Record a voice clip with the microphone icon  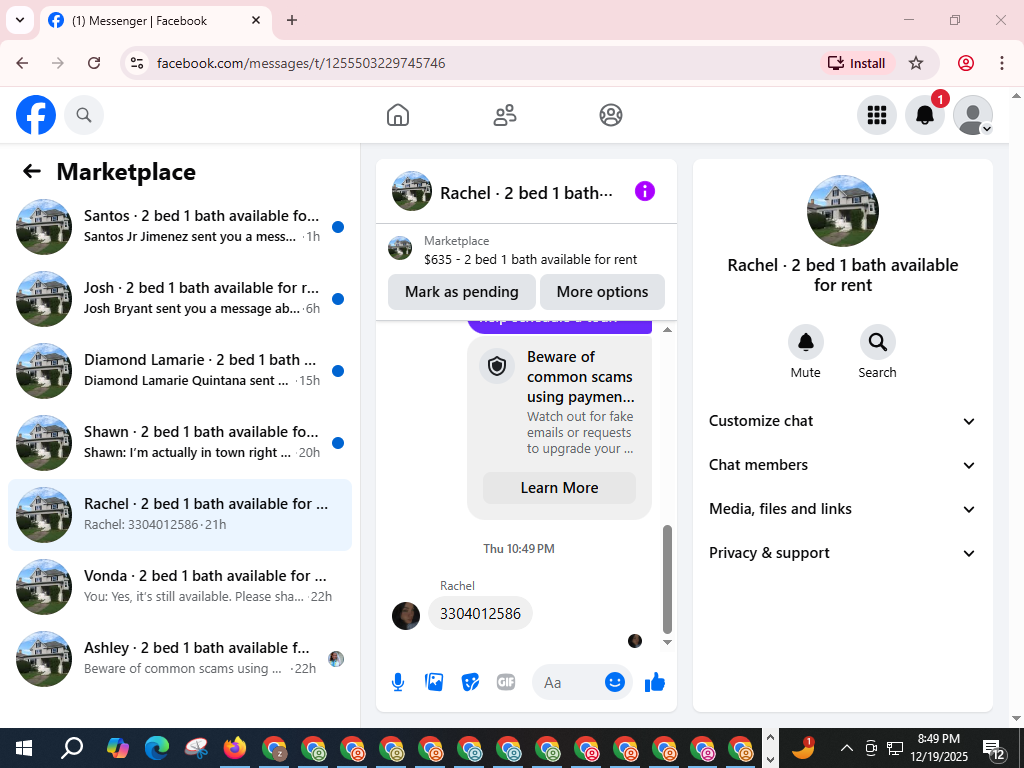(x=398, y=682)
